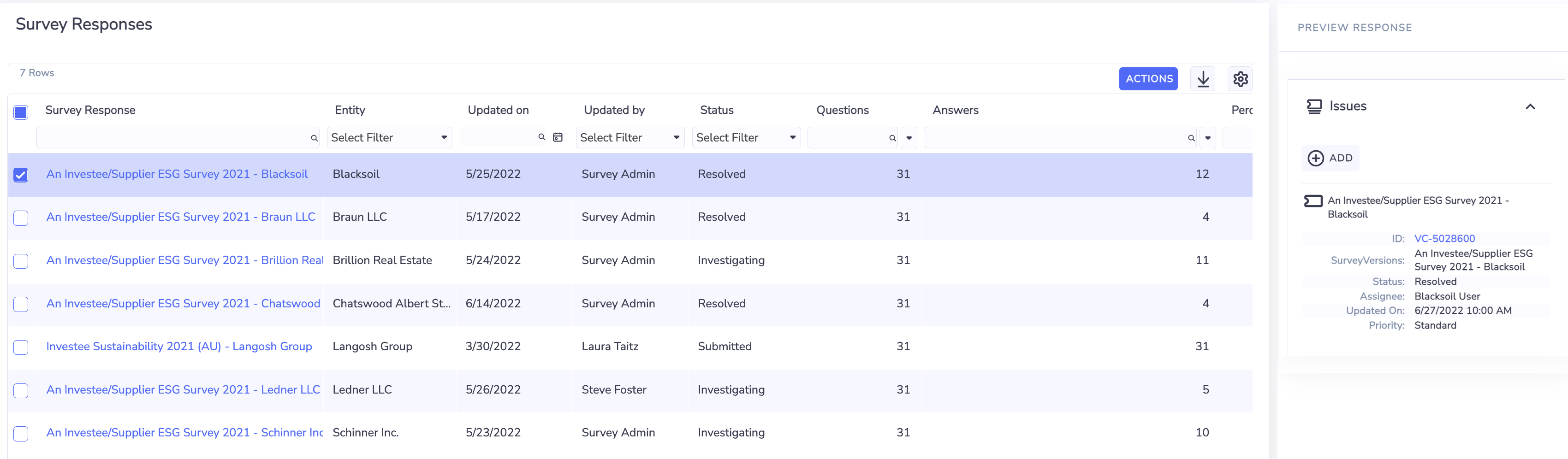Click 'Brillion Real Estate' entity cell
This screenshot has height=459, width=1568.
click(382, 260)
